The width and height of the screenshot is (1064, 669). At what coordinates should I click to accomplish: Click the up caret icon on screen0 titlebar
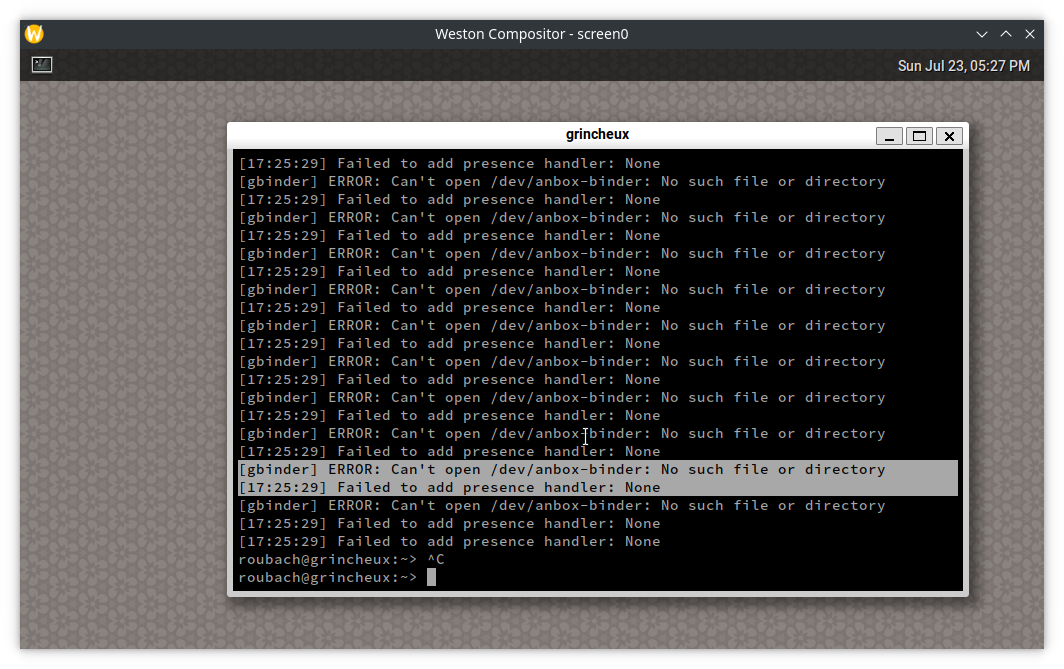point(1006,33)
